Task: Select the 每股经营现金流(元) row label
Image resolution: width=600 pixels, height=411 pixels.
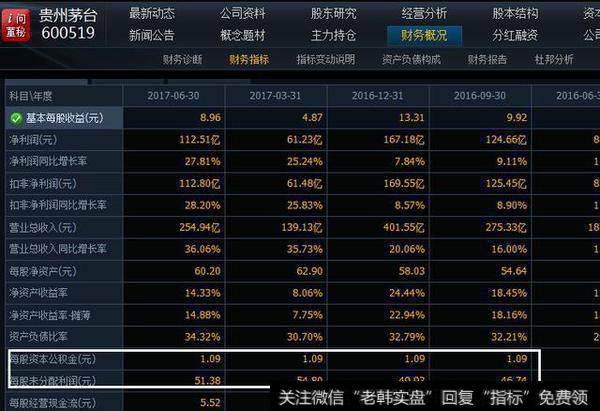Action: (52, 403)
